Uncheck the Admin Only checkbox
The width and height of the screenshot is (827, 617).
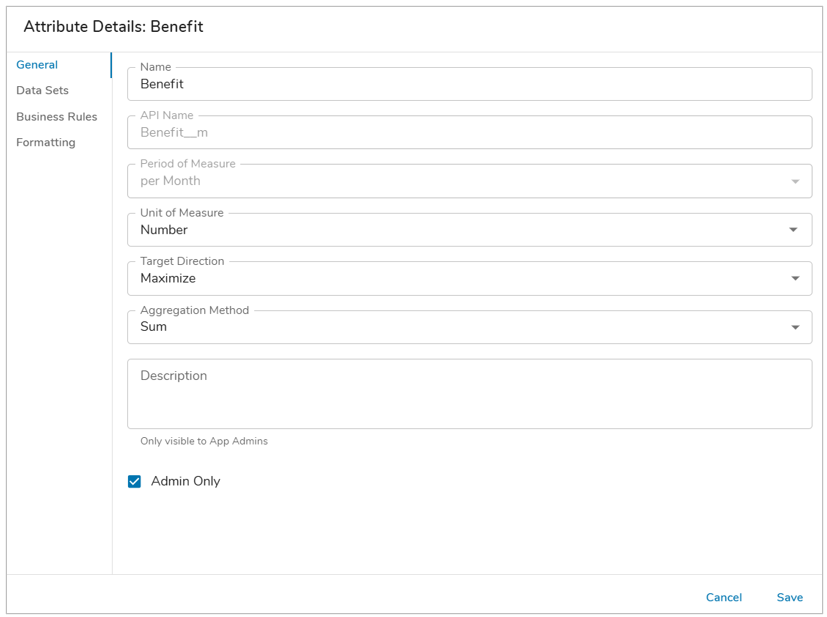pyautogui.click(x=135, y=482)
